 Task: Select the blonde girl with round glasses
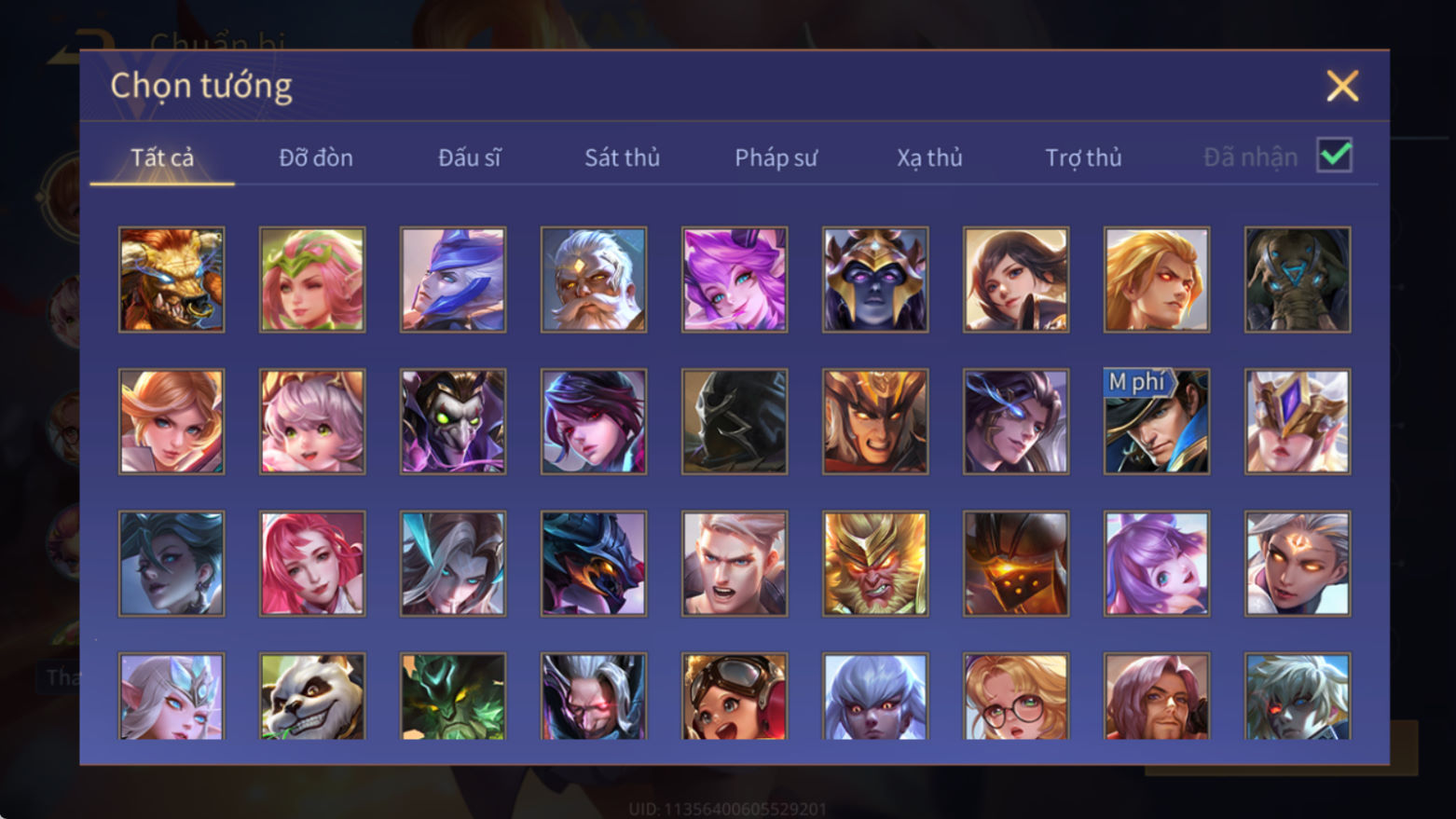tap(1016, 697)
